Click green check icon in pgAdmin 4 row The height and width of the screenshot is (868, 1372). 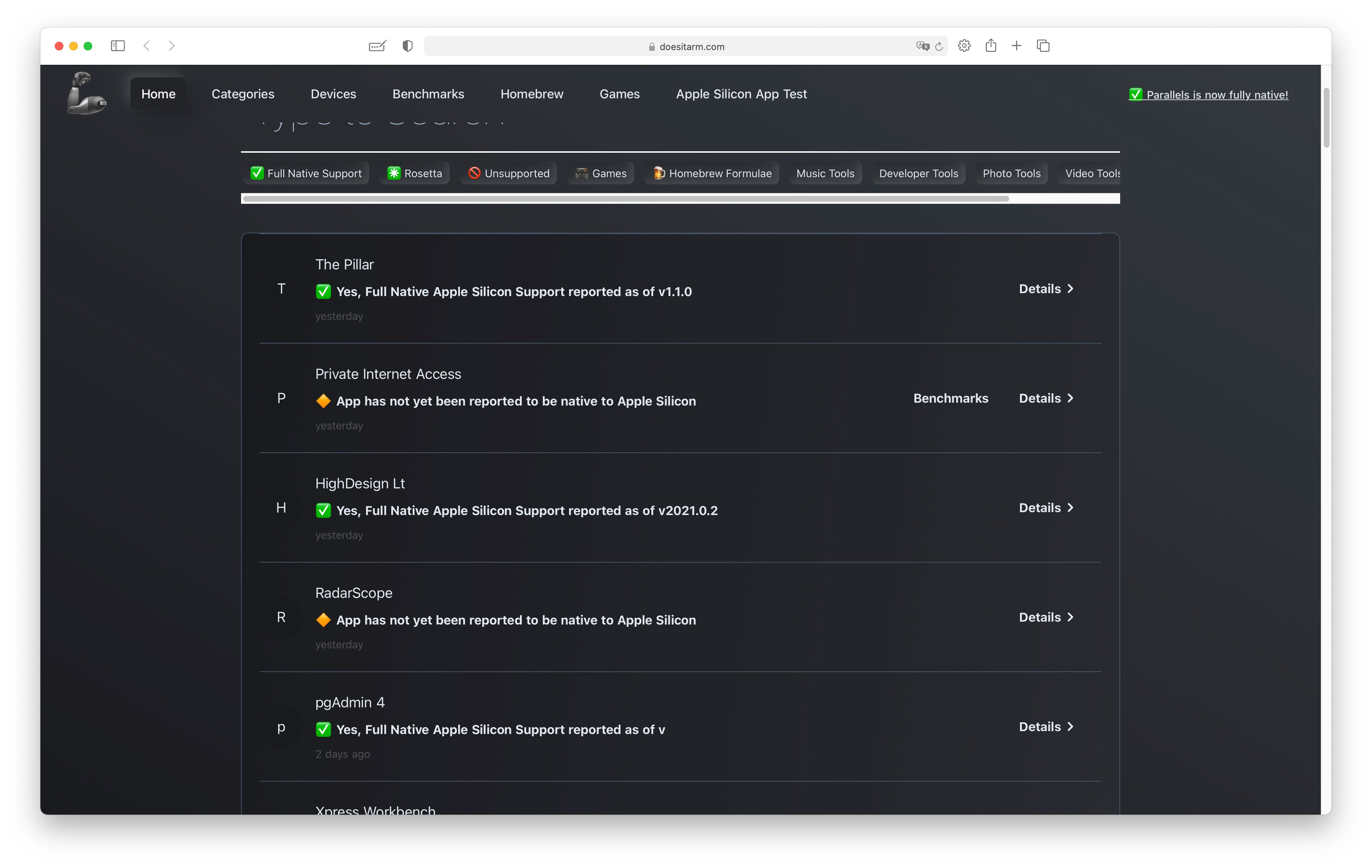pyautogui.click(x=323, y=730)
